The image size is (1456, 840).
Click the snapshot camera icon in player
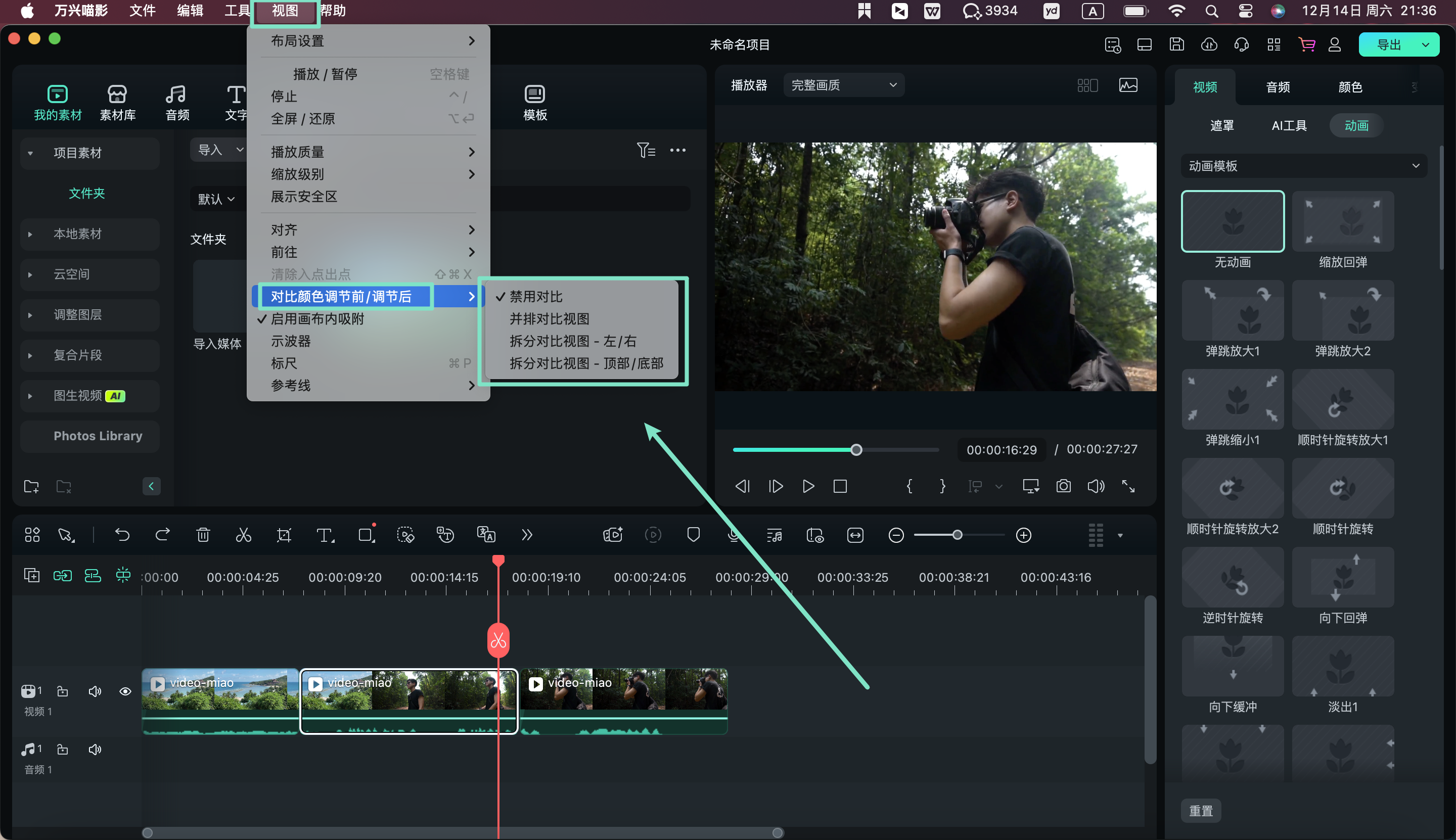pyautogui.click(x=1063, y=486)
